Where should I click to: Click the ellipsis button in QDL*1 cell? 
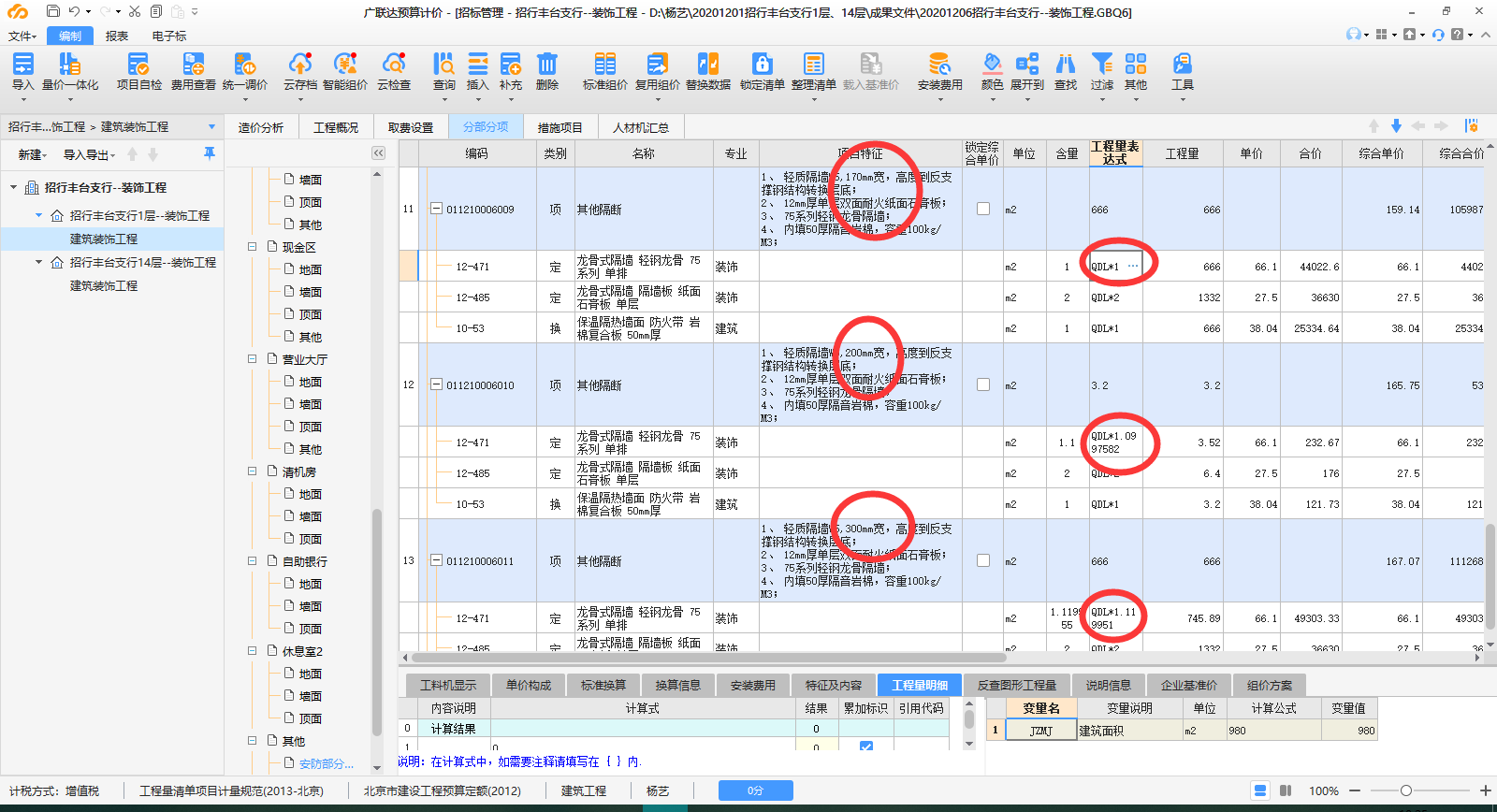click(1133, 267)
